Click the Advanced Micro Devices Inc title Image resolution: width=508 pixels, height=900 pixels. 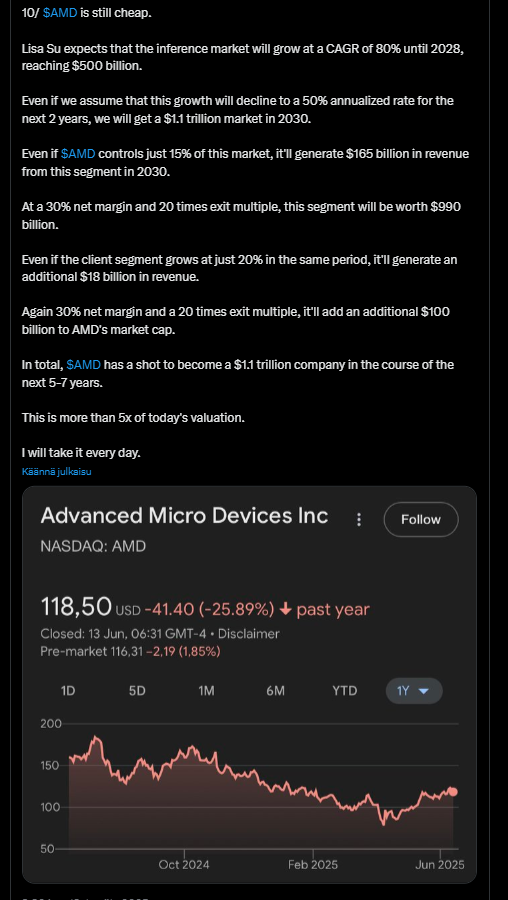pyautogui.click(x=184, y=515)
